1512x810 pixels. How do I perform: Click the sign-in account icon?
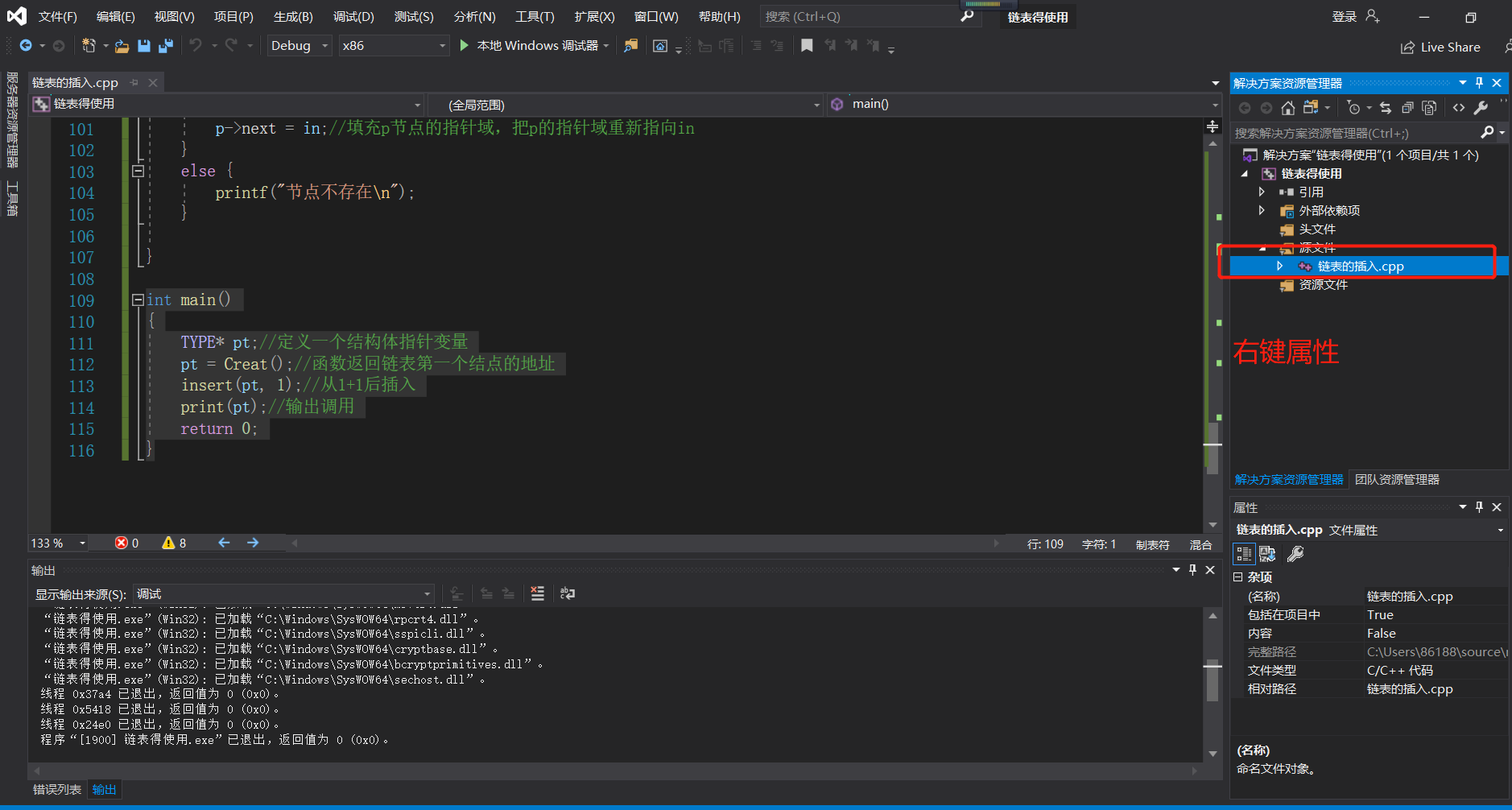tap(1374, 17)
